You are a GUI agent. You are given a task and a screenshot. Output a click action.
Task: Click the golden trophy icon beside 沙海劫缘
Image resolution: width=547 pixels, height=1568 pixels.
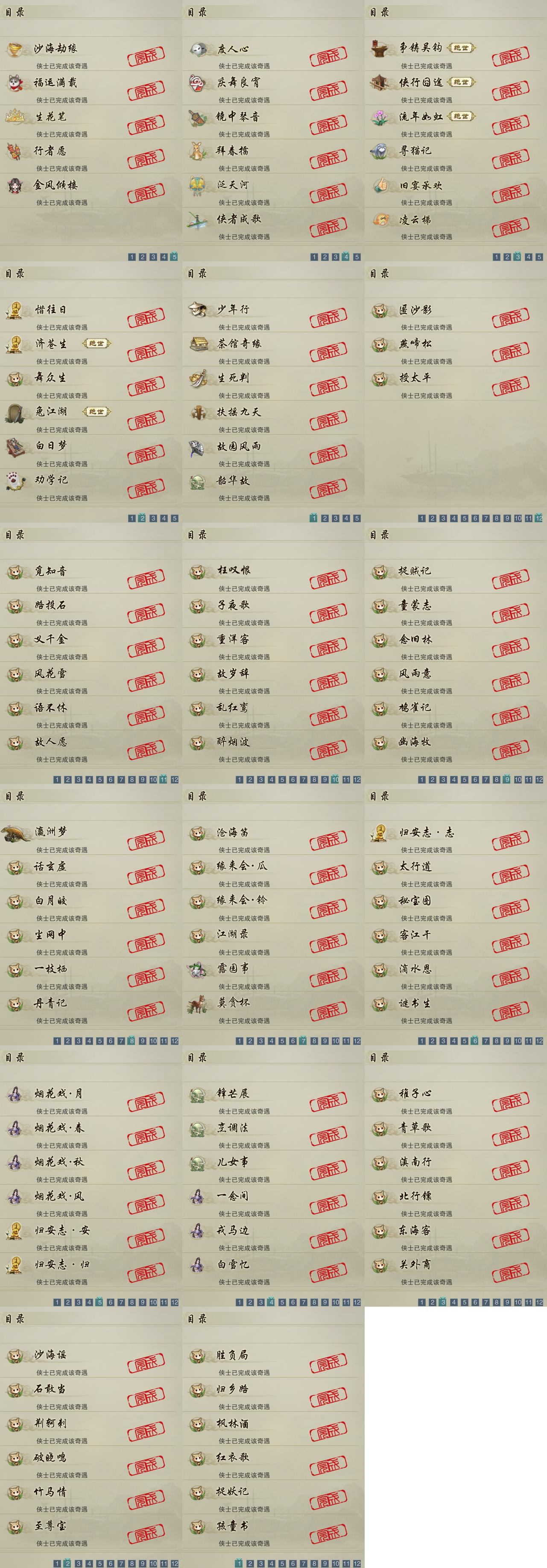pyautogui.click(x=15, y=49)
